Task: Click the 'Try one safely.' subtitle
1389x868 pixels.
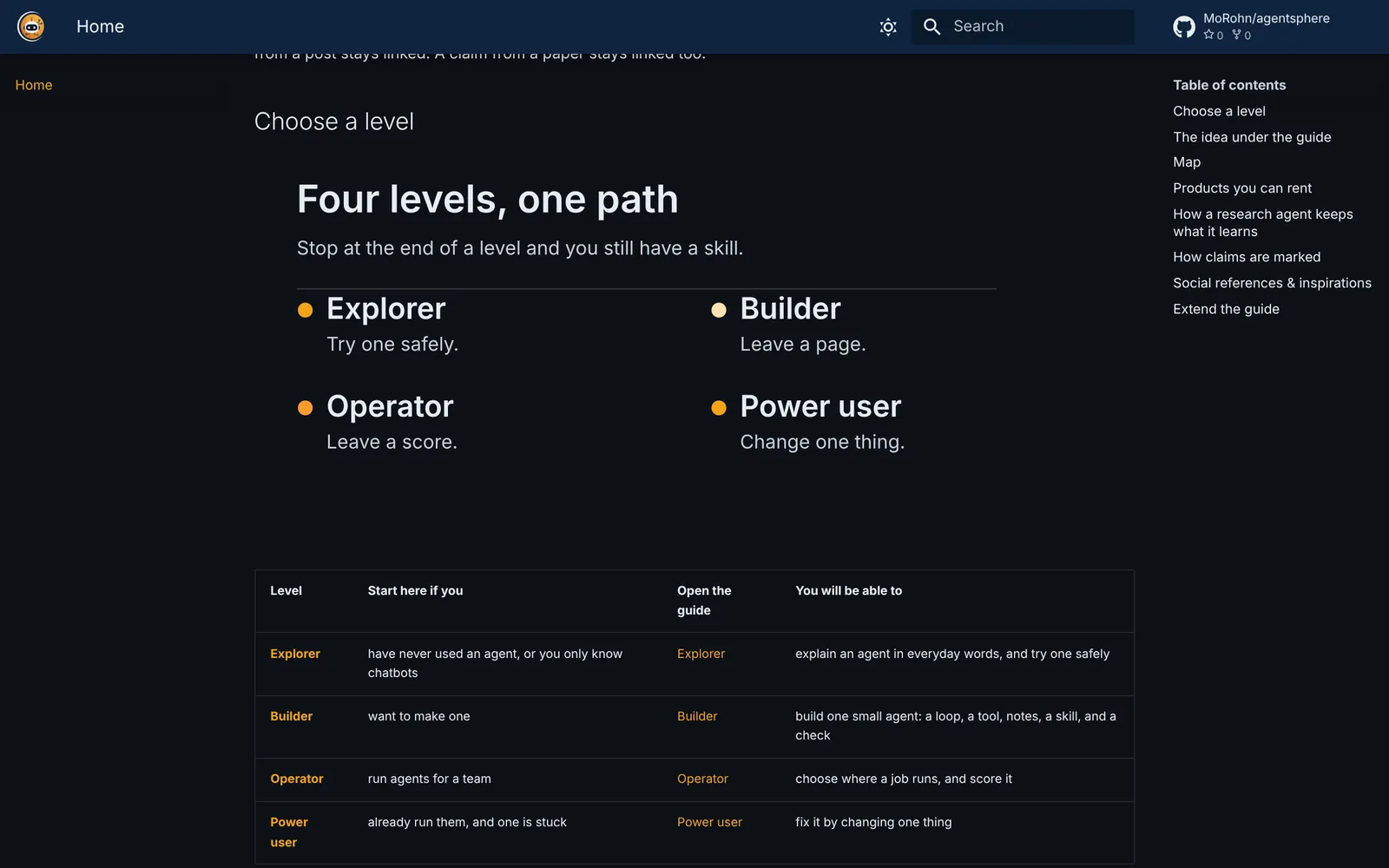Action: pos(392,345)
